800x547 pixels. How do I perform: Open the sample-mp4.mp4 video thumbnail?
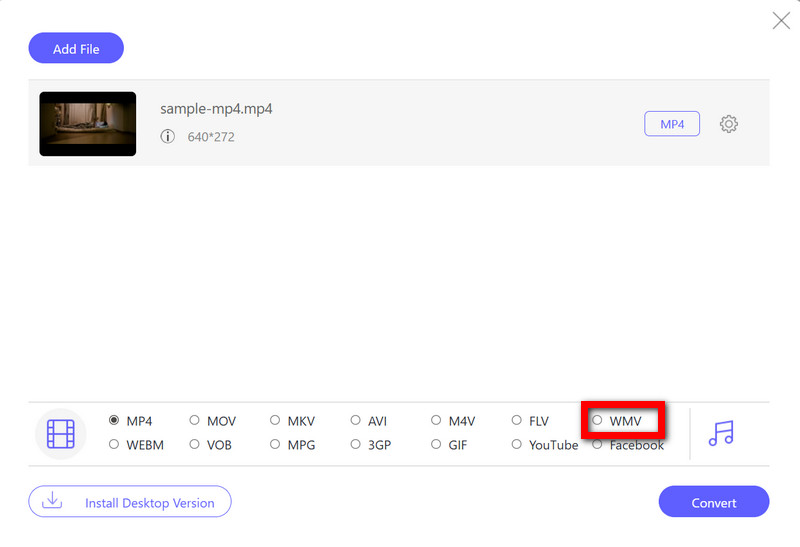click(88, 124)
